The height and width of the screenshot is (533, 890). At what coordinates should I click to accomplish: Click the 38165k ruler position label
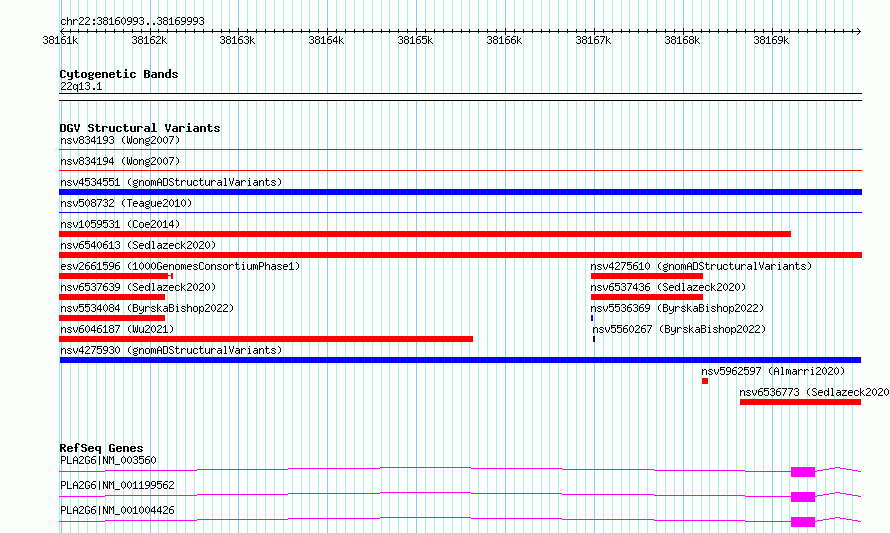(x=415, y=40)
